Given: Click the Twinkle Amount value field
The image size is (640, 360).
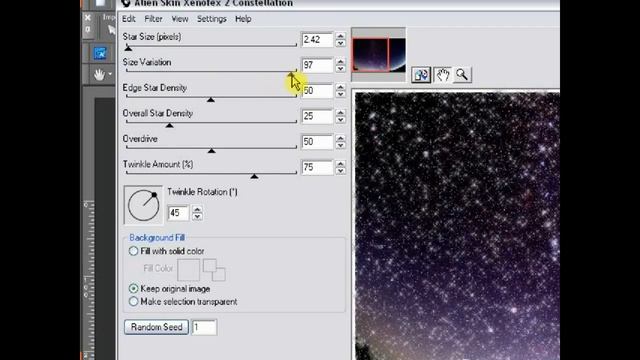Looking at the screenshot, I should (317, 167).
